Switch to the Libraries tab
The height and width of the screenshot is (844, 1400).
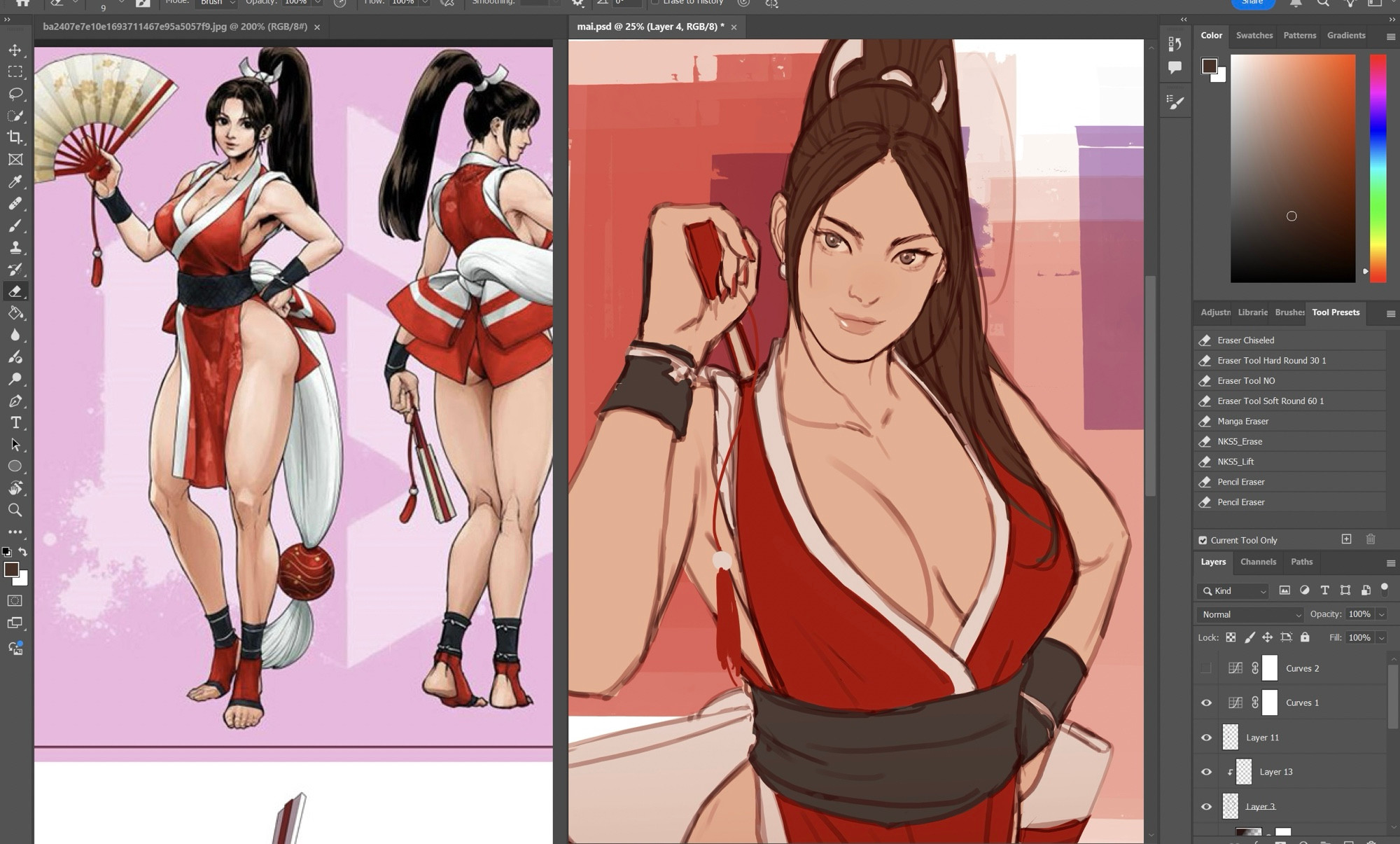1252,312
